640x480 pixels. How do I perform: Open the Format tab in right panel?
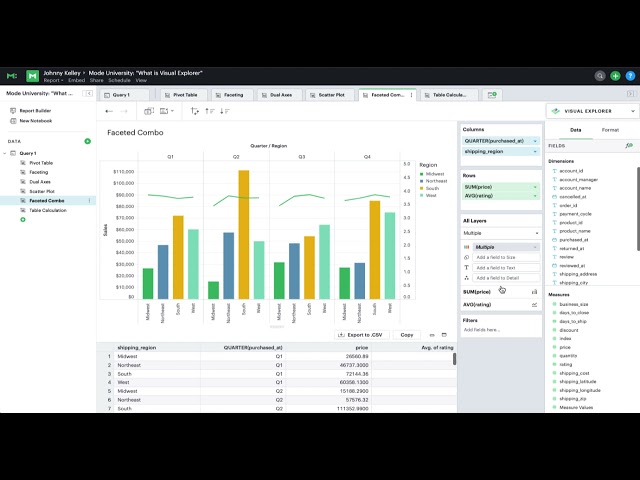tap(610, 130)
